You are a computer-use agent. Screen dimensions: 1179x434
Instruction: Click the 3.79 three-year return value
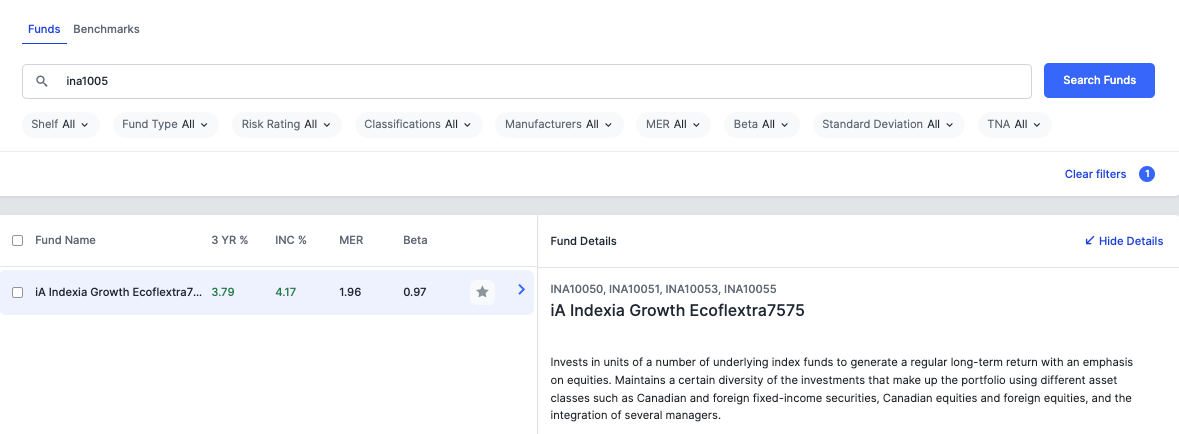(223, 293)
